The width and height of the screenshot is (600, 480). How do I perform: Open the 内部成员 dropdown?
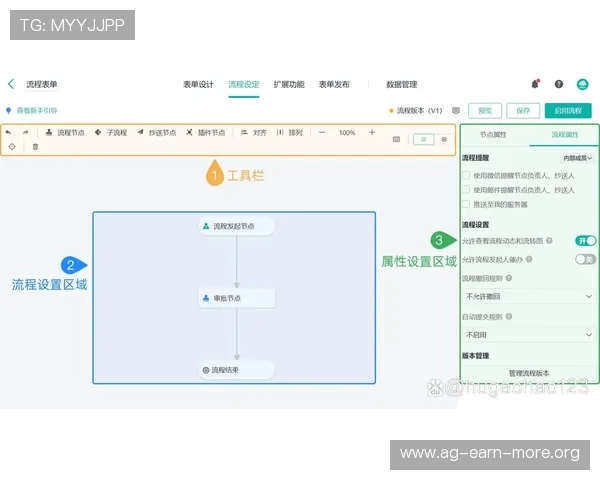tap(577, 158)
